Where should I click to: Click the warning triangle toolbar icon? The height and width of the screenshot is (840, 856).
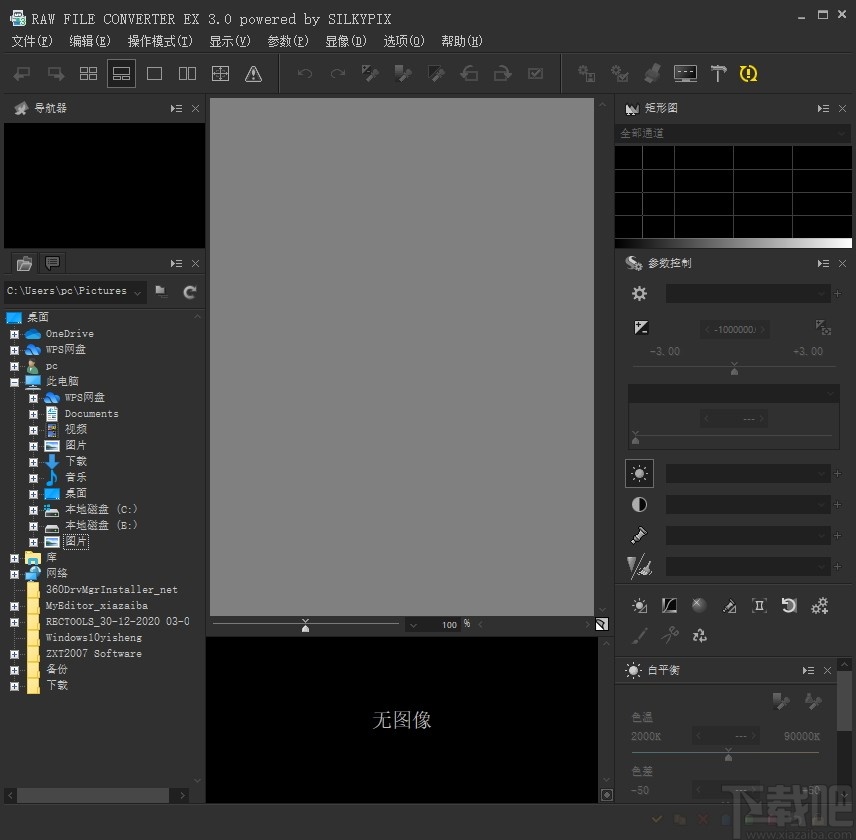coord(253,74)
